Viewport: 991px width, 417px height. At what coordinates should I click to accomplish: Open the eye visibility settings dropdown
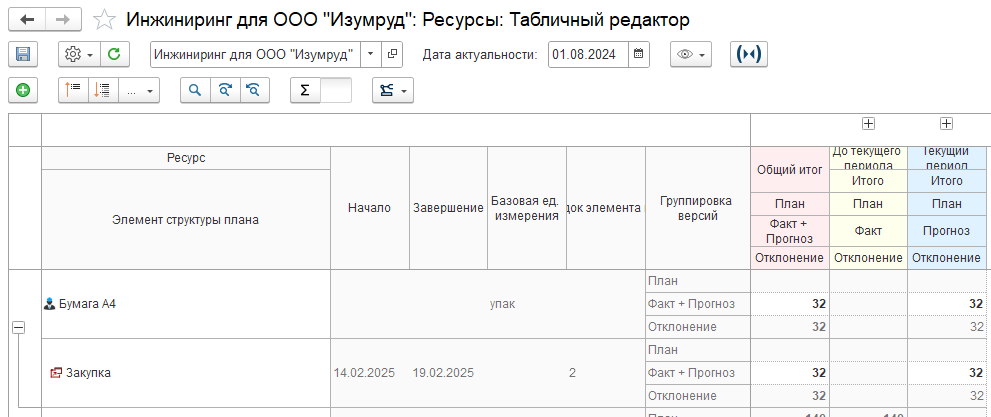point(690,54)
